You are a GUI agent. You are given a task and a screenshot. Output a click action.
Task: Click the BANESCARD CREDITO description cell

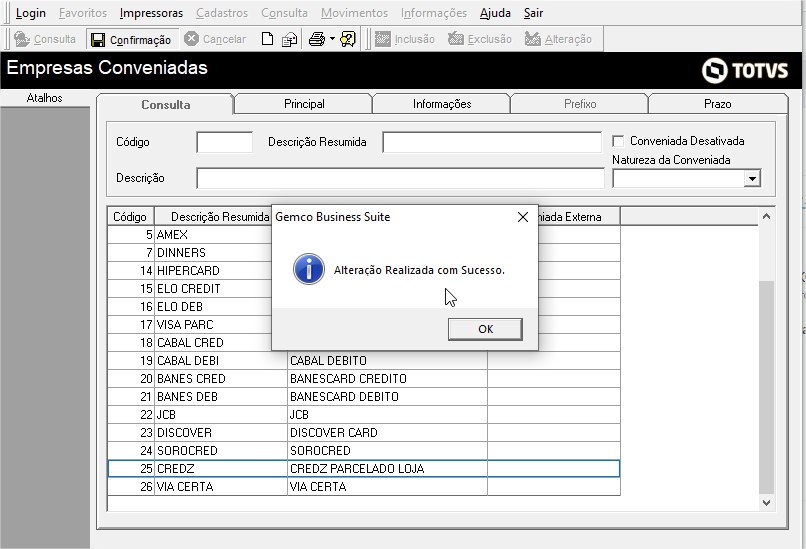tap(387, 379)
